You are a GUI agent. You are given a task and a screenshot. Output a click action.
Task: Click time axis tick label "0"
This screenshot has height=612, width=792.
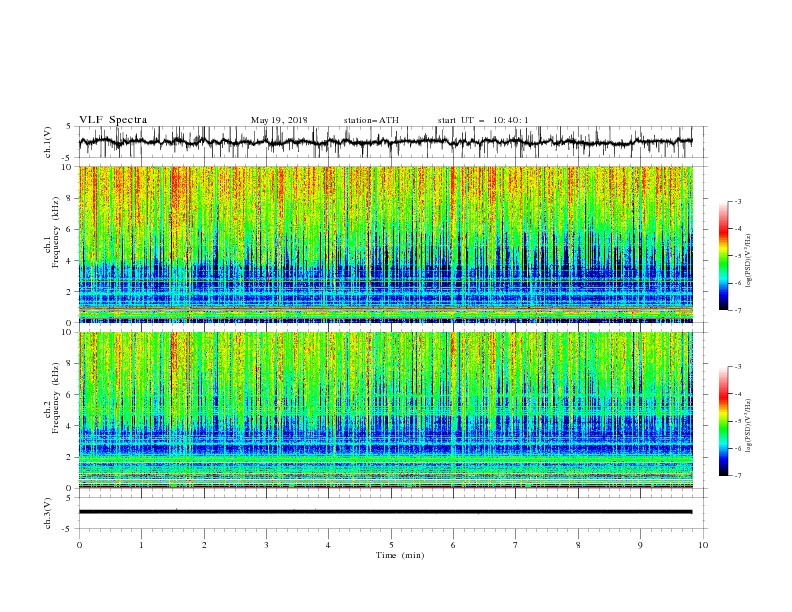tap(79, 545)
